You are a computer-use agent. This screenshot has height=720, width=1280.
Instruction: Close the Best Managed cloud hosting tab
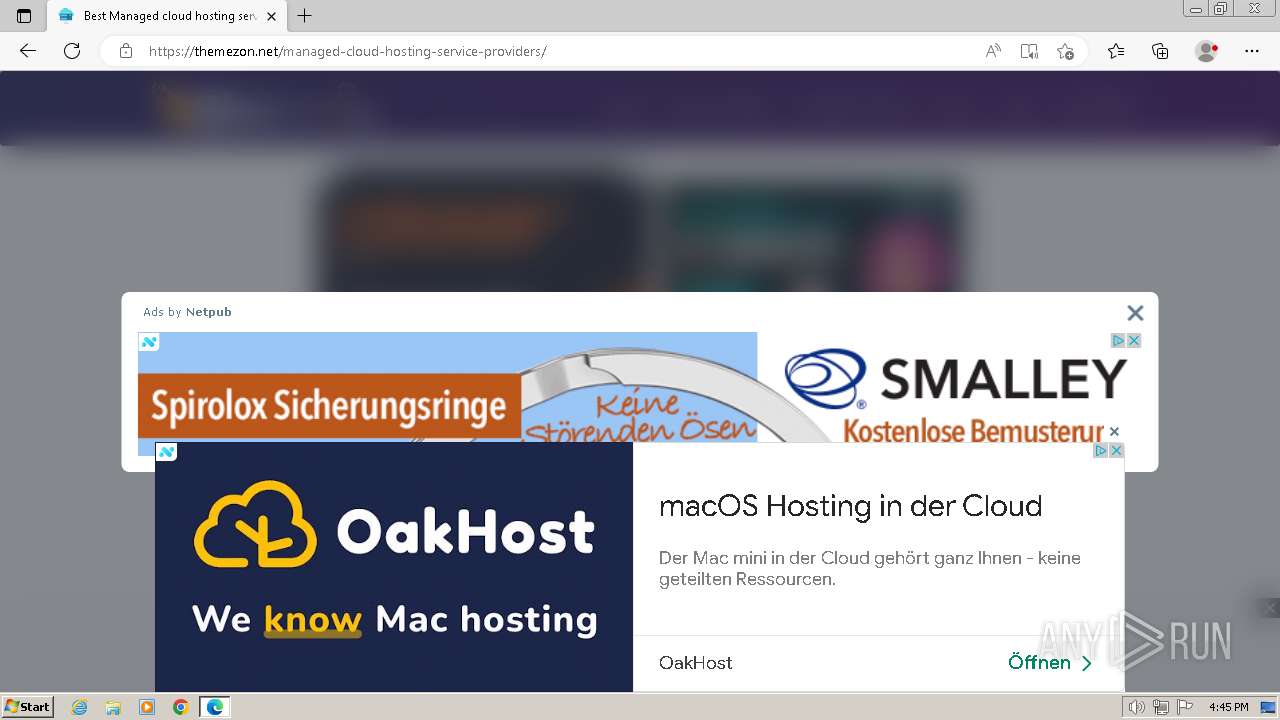click(x=271, y=16)
